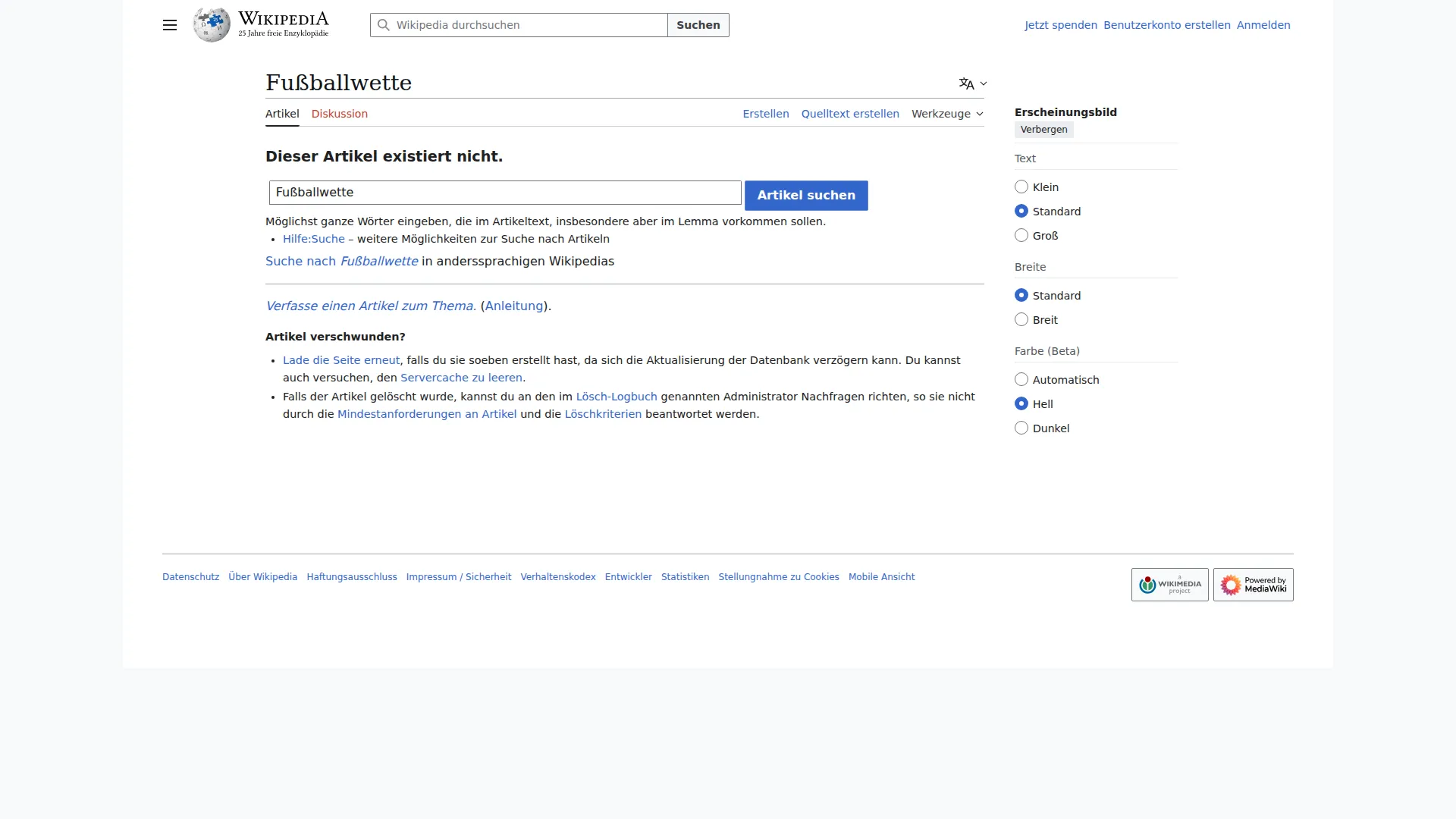The image size is (1456, 819).
Task: Click the Fußballwette search text field
Action: [x=504, y=193]
